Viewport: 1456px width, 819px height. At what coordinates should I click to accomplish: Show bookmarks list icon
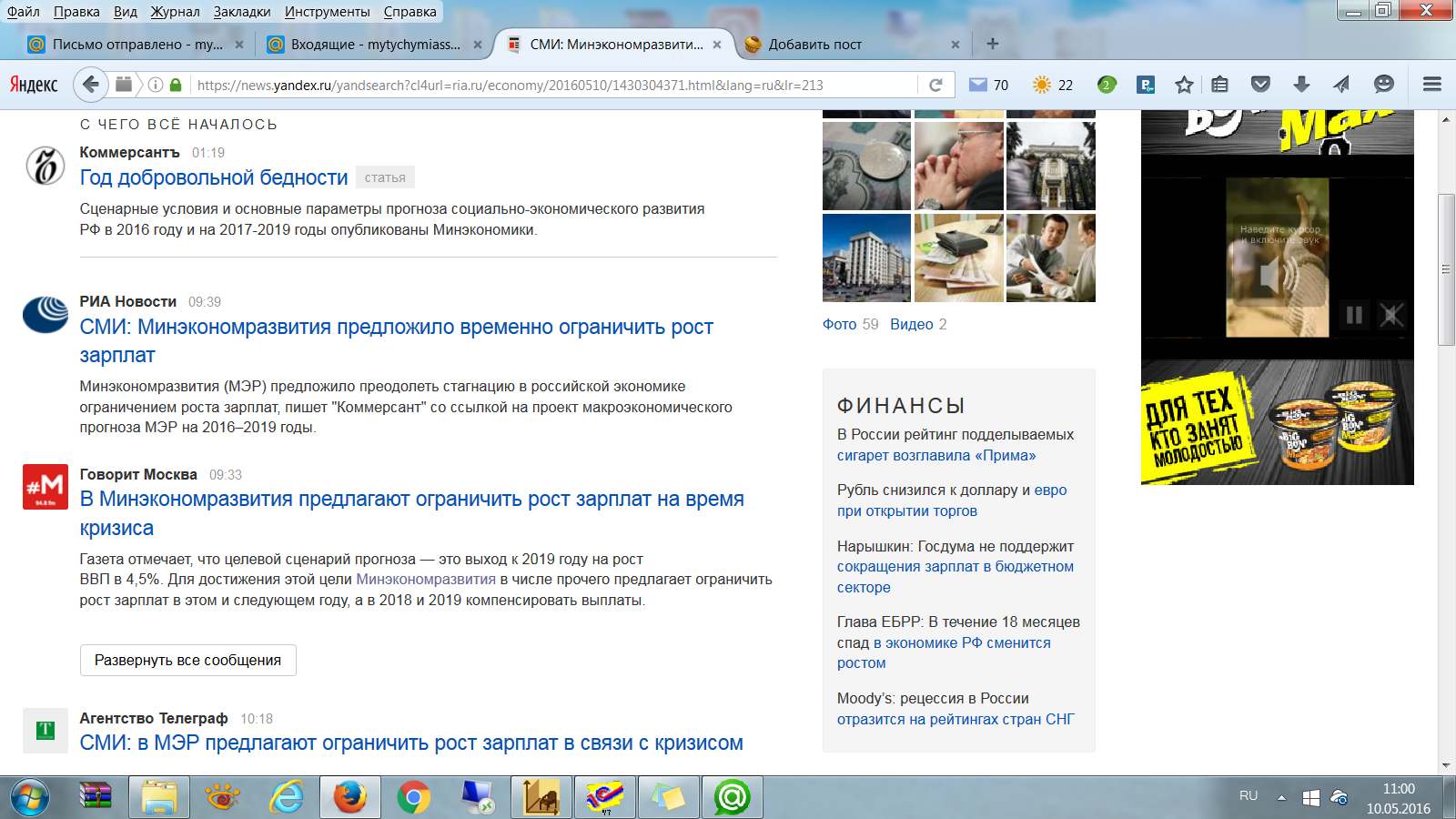pos(1220,85)
